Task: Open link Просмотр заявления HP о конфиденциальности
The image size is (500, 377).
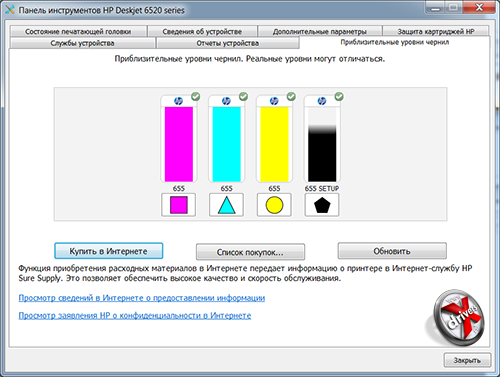Action: (x=135, y=315)
